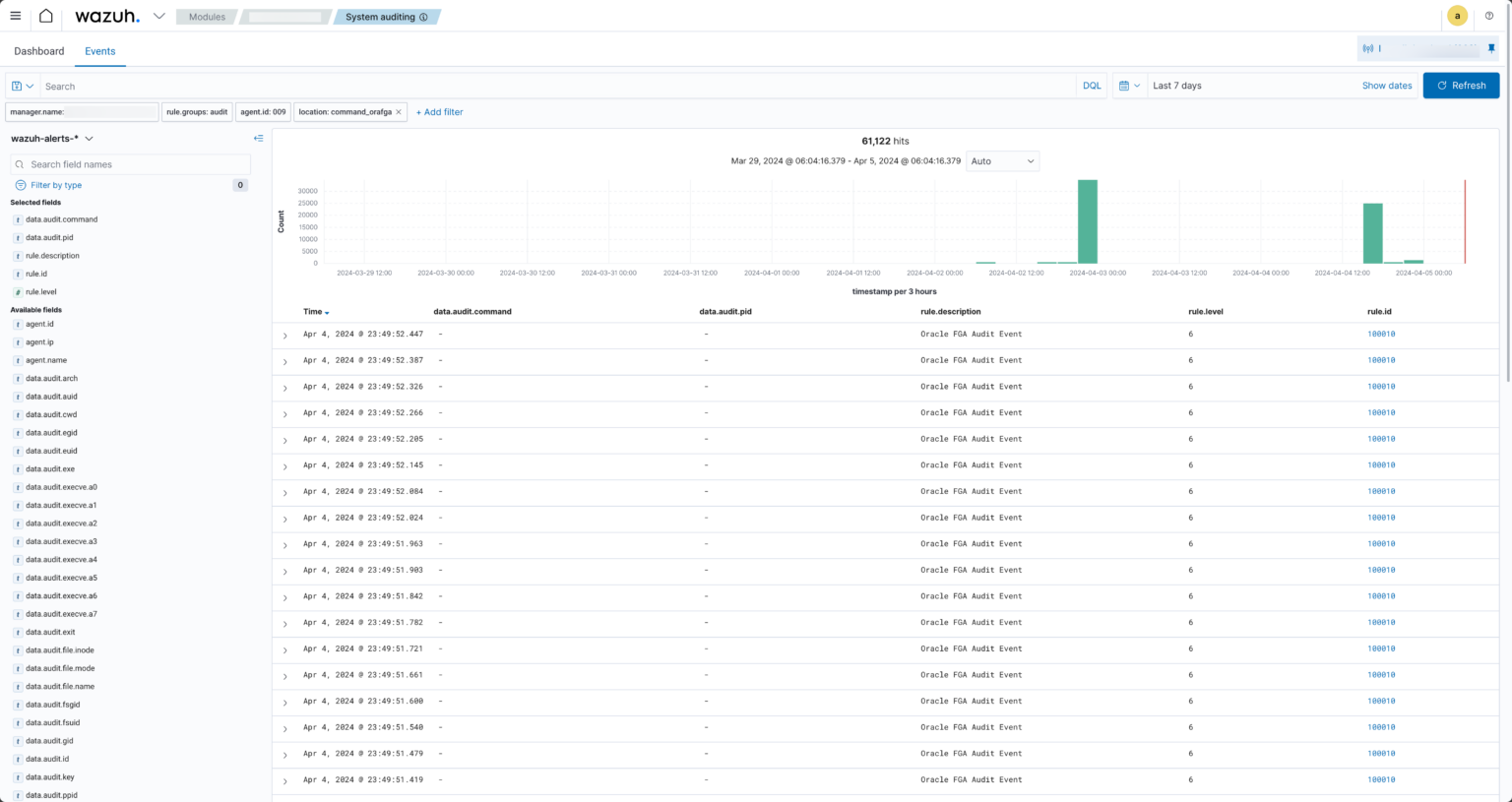Toggle the agent.id: 009 filter
The height and width of the screenshot is (802, 1512).
point(262,111)
